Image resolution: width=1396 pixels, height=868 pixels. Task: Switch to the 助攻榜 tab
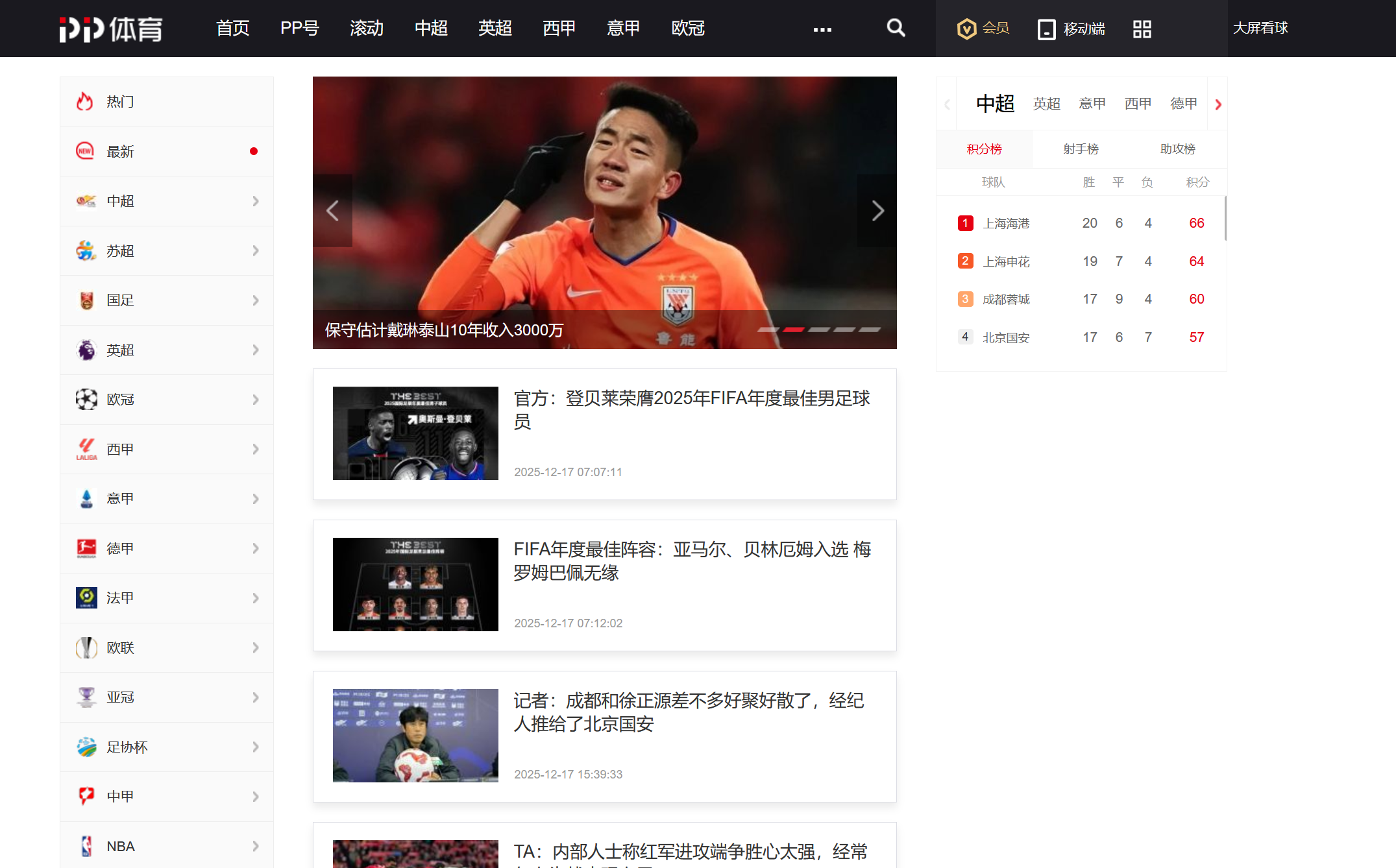[1177, 149]
